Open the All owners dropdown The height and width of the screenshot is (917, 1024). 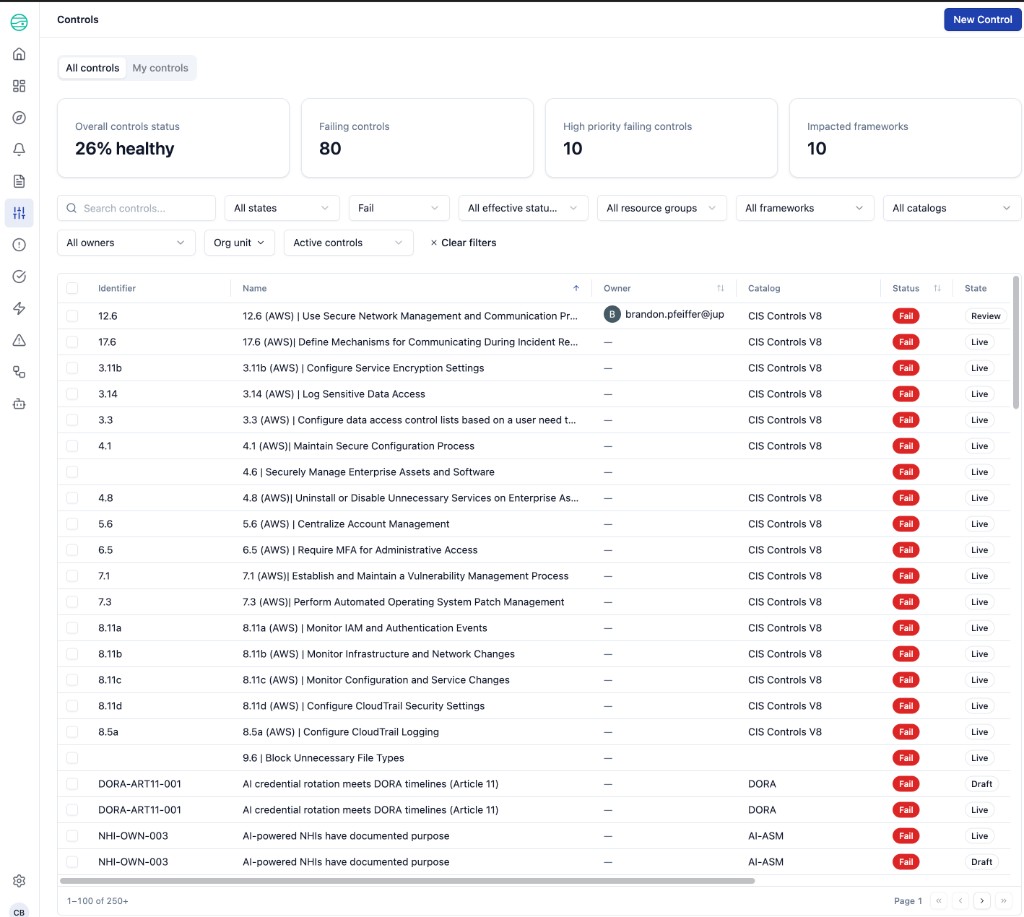click(x=126, y=243)
